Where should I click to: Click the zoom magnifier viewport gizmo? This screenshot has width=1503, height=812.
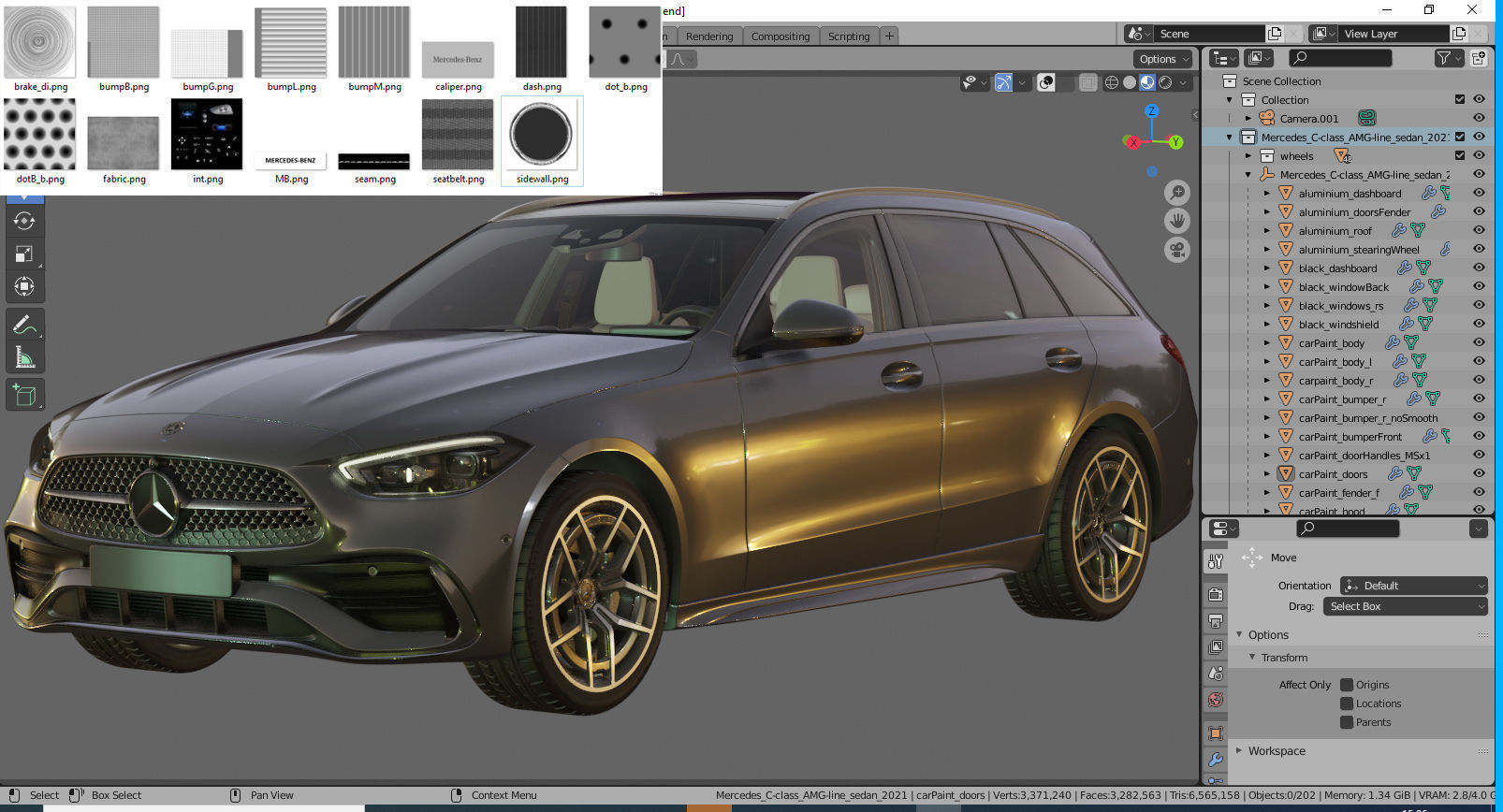1177,193
